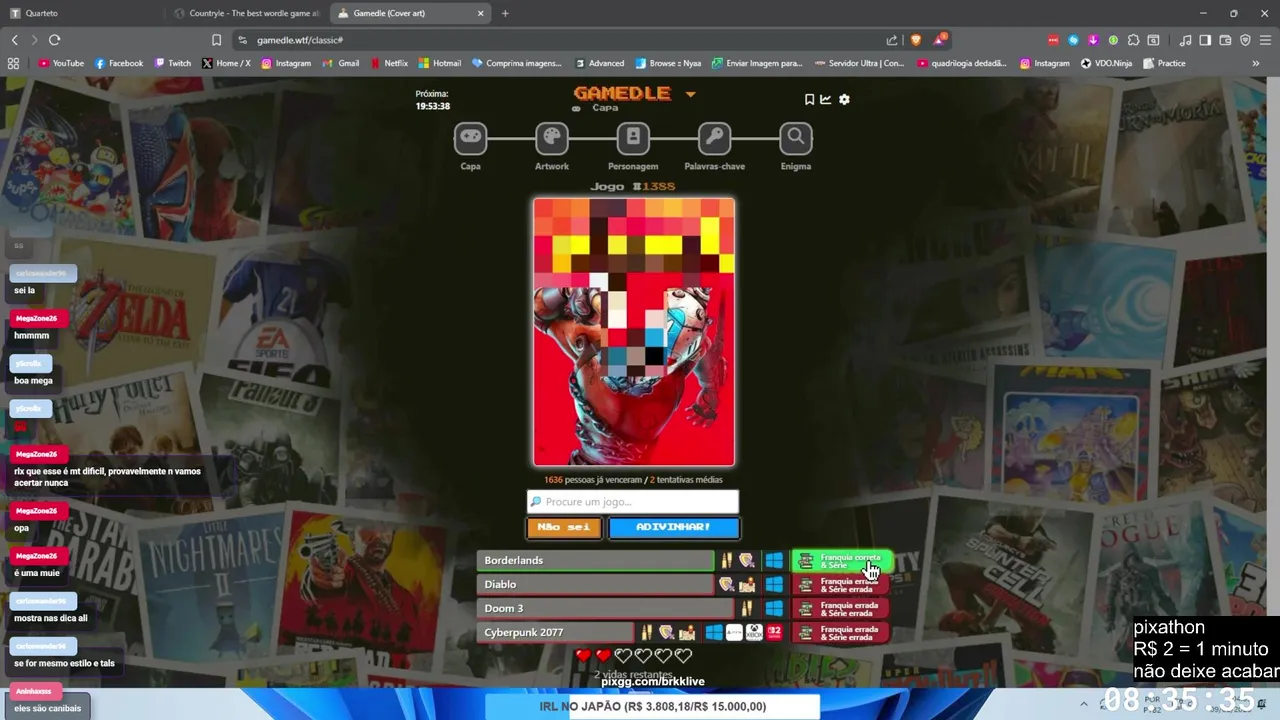This screenshot has height=720, width=1280.
Task: Click the share page icon
Action: pyautogui.click(x=891, y=40)
